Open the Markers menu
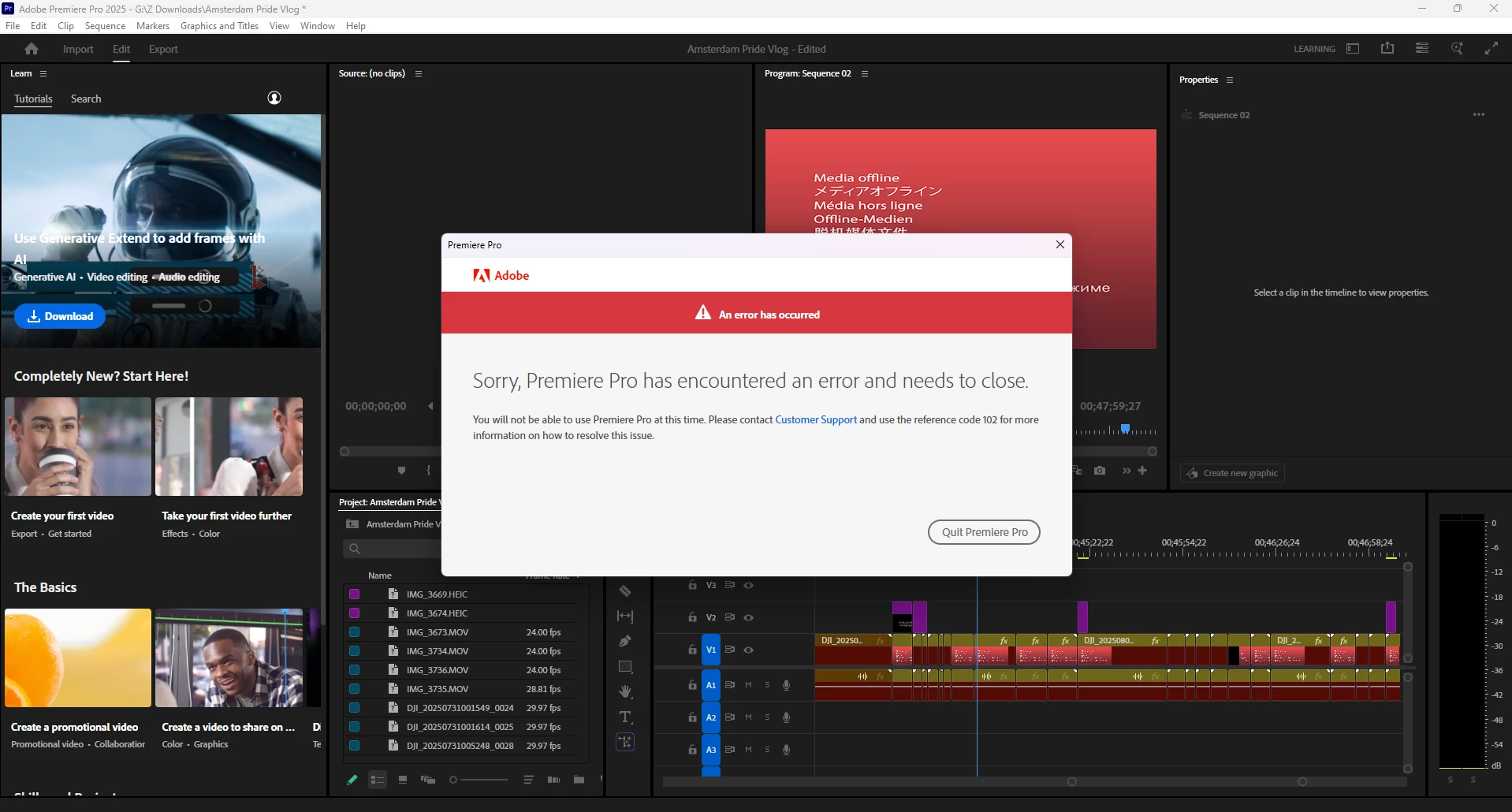 point(153,26)
